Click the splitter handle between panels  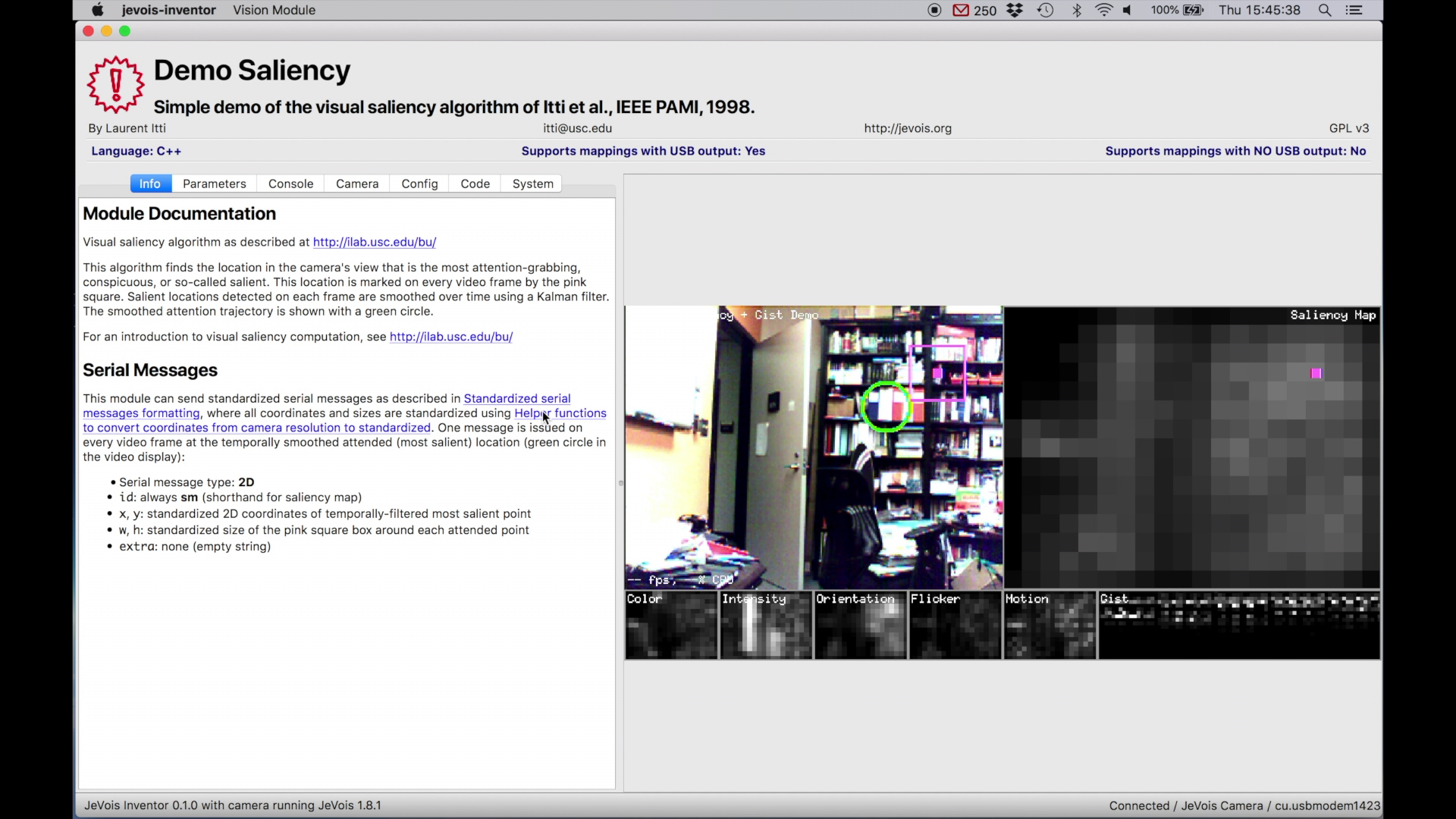(620, 482)
